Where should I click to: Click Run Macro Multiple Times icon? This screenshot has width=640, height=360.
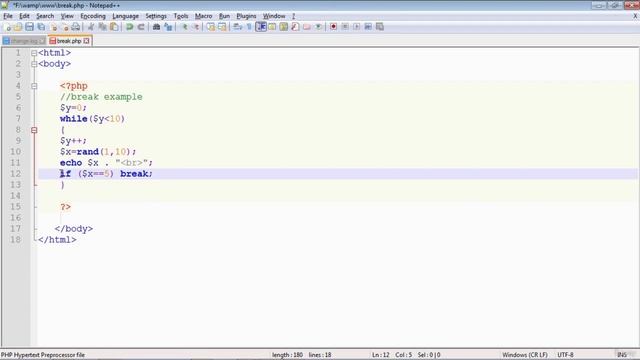click(x=368, y=27)
